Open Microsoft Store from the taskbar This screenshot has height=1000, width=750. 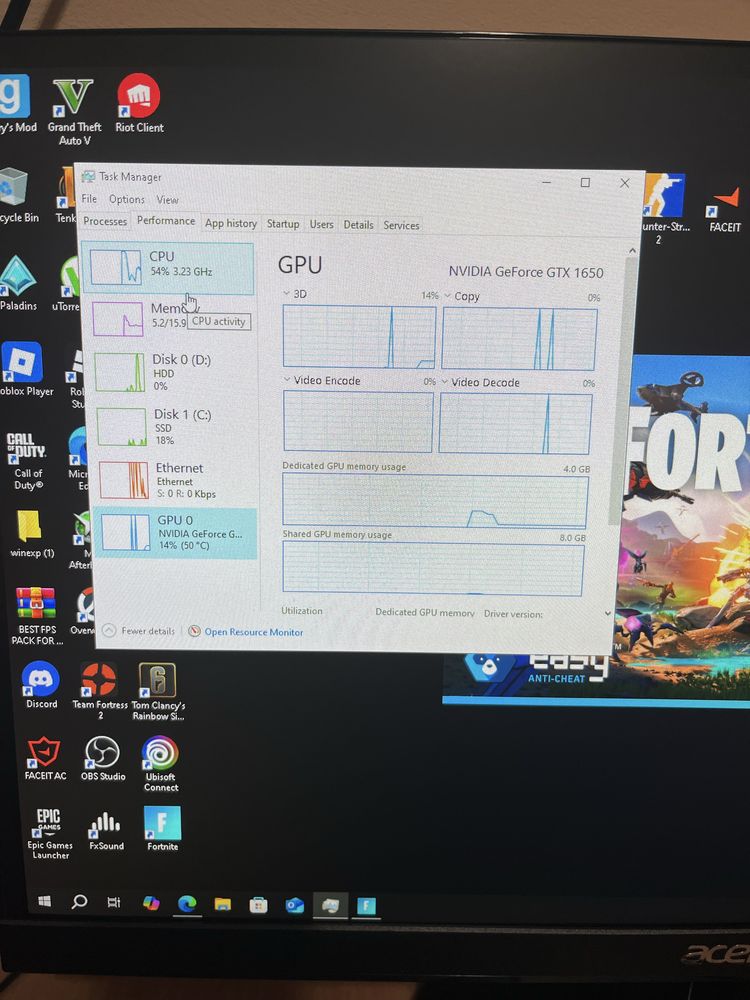pyautogui.click(x=258, y=905)
